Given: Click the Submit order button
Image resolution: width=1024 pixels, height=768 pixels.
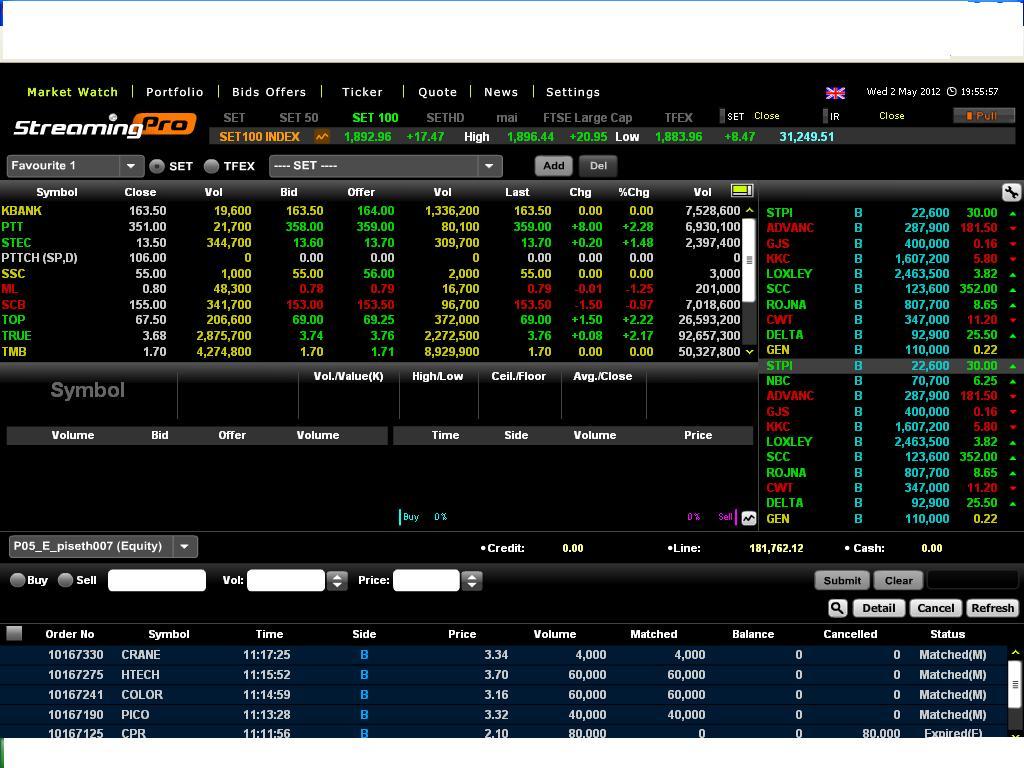Looking at the screenshot, I should click(841, 580).
